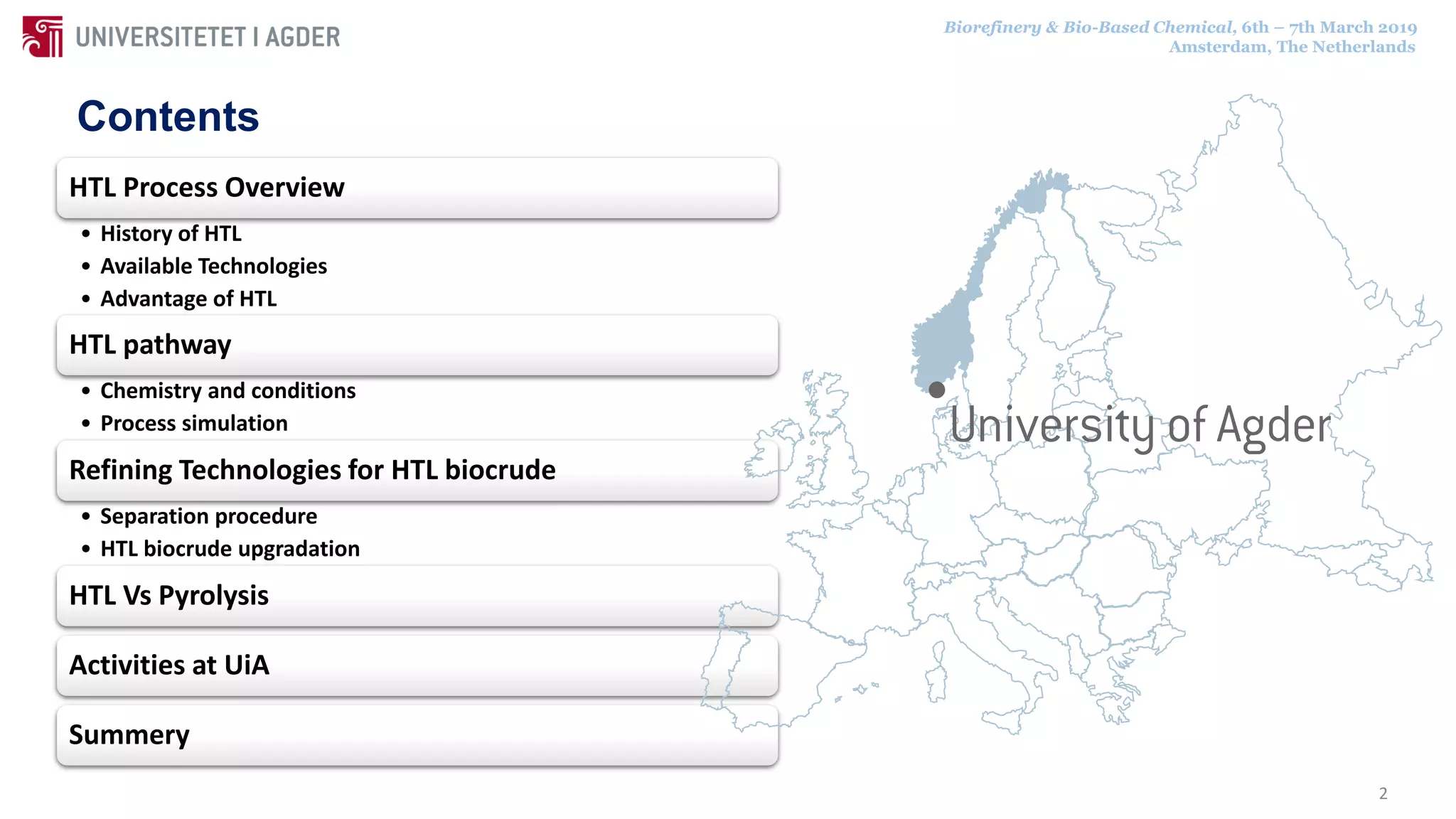The image size is (1456, 819).
Task: Click the University of Agder map label
Action: pyautogui.click(x=1140, y=426)
